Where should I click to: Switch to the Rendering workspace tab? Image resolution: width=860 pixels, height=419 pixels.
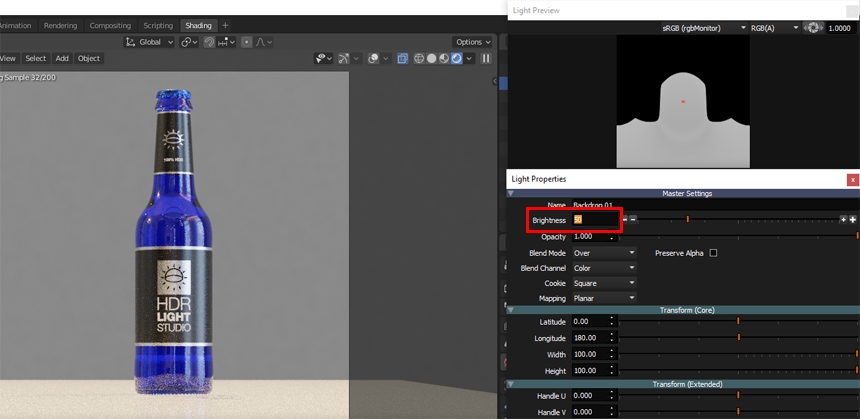[x=60, y=26]
